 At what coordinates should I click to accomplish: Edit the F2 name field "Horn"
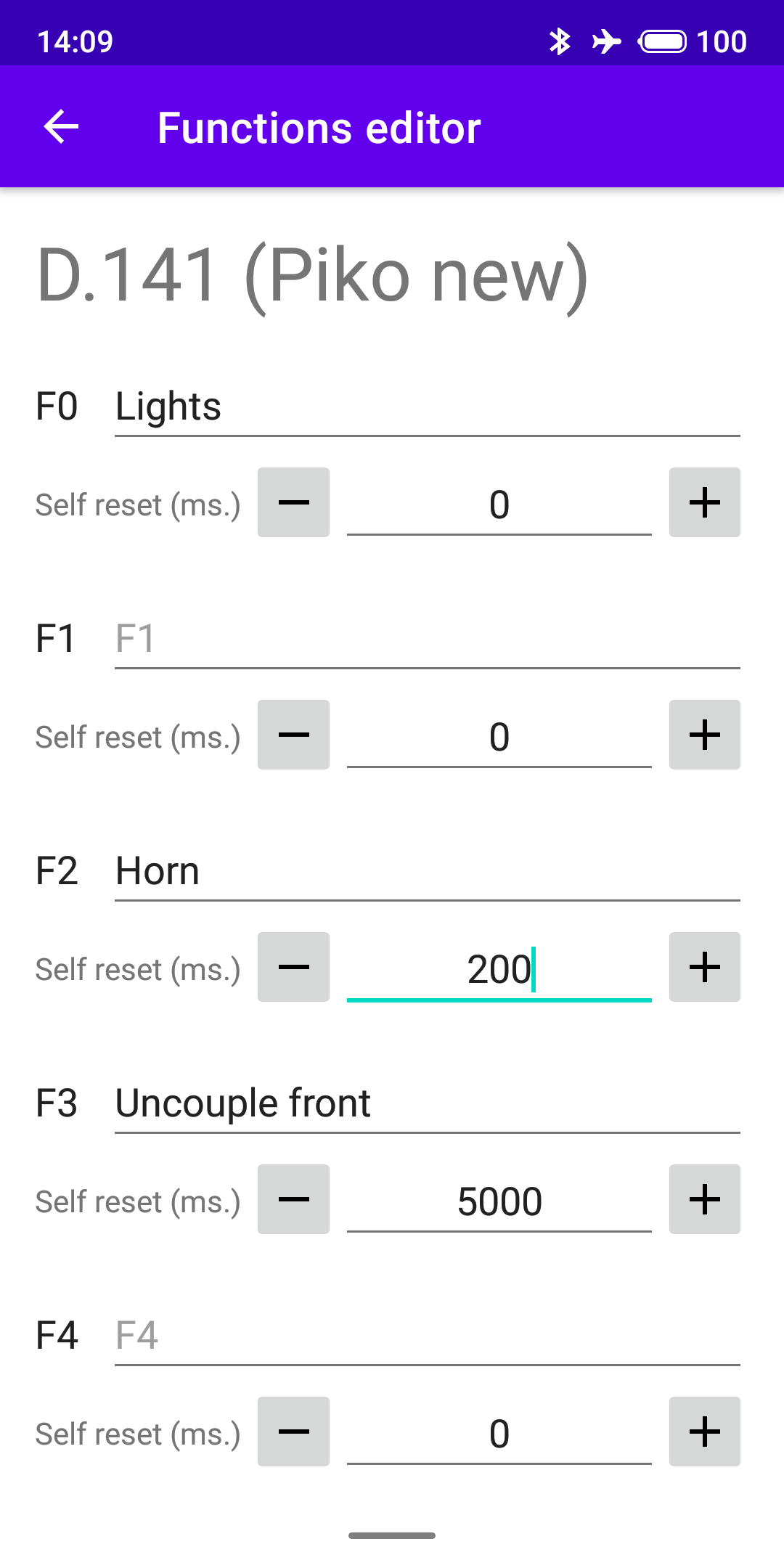(427, 871)
